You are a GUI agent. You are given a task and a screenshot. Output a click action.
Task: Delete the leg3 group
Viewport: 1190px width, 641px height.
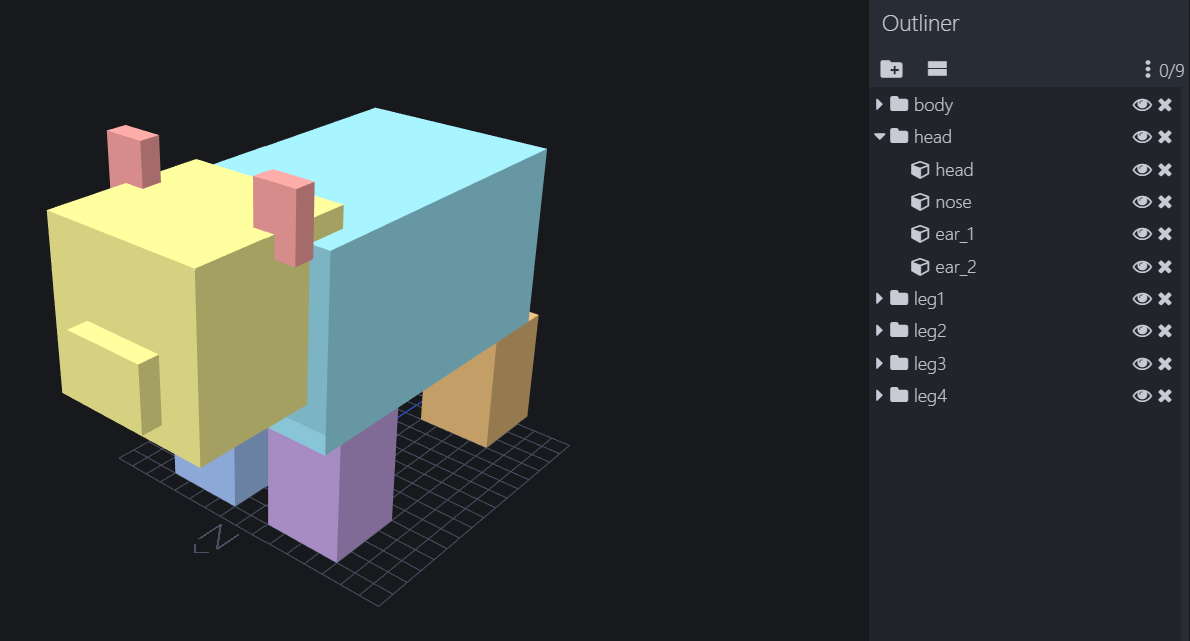click(1165, 364)
